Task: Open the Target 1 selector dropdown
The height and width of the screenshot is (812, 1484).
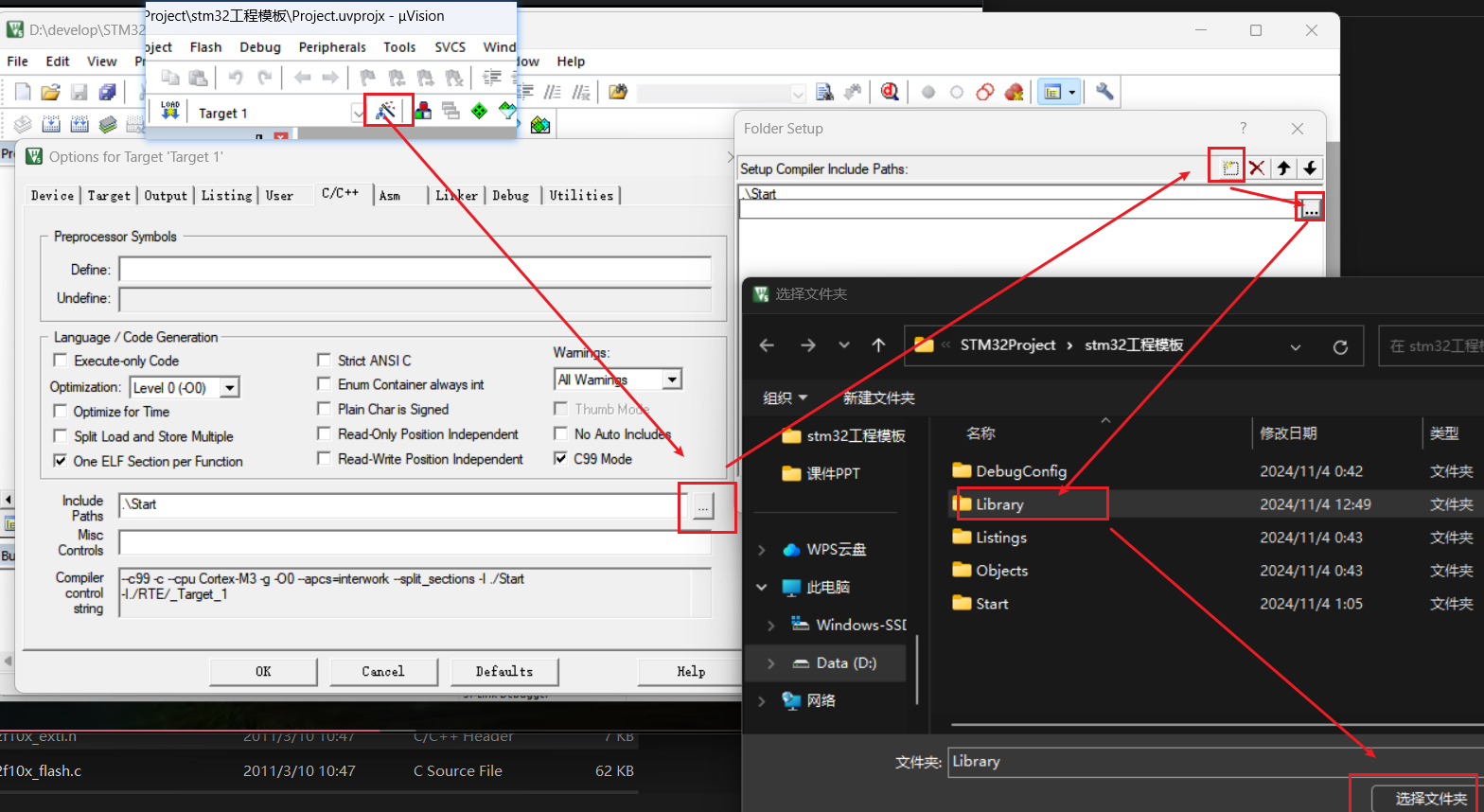Action: coord(358,113)
